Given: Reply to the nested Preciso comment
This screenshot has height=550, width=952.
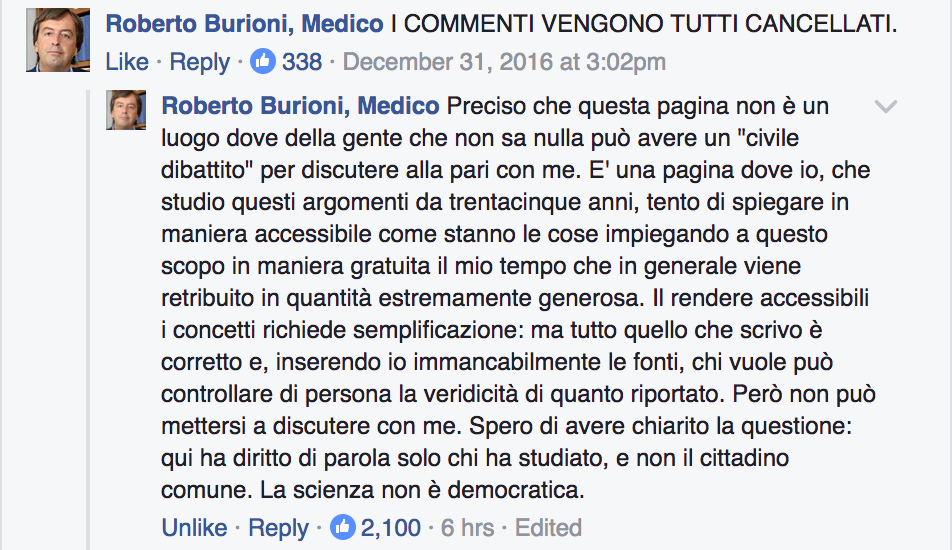Looking at the screenshot, I should 278,527.
